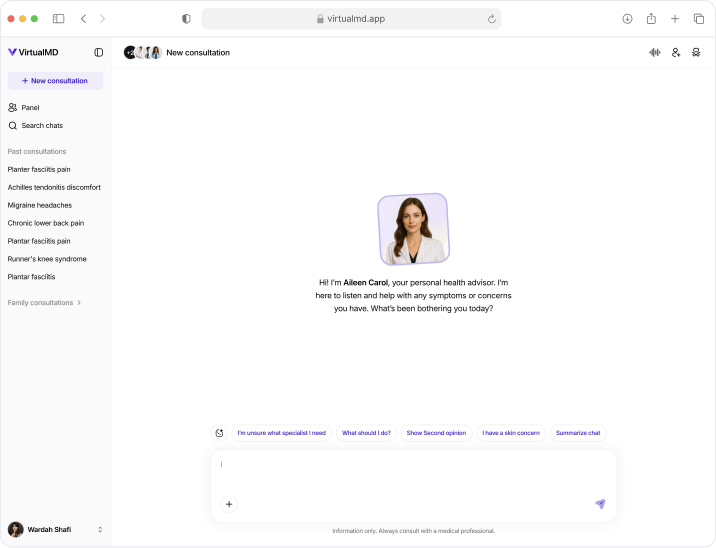Select "I have a skin concern" suggestion
The width and height of the screenshot is (716, 548).
[x=511, y=433]
